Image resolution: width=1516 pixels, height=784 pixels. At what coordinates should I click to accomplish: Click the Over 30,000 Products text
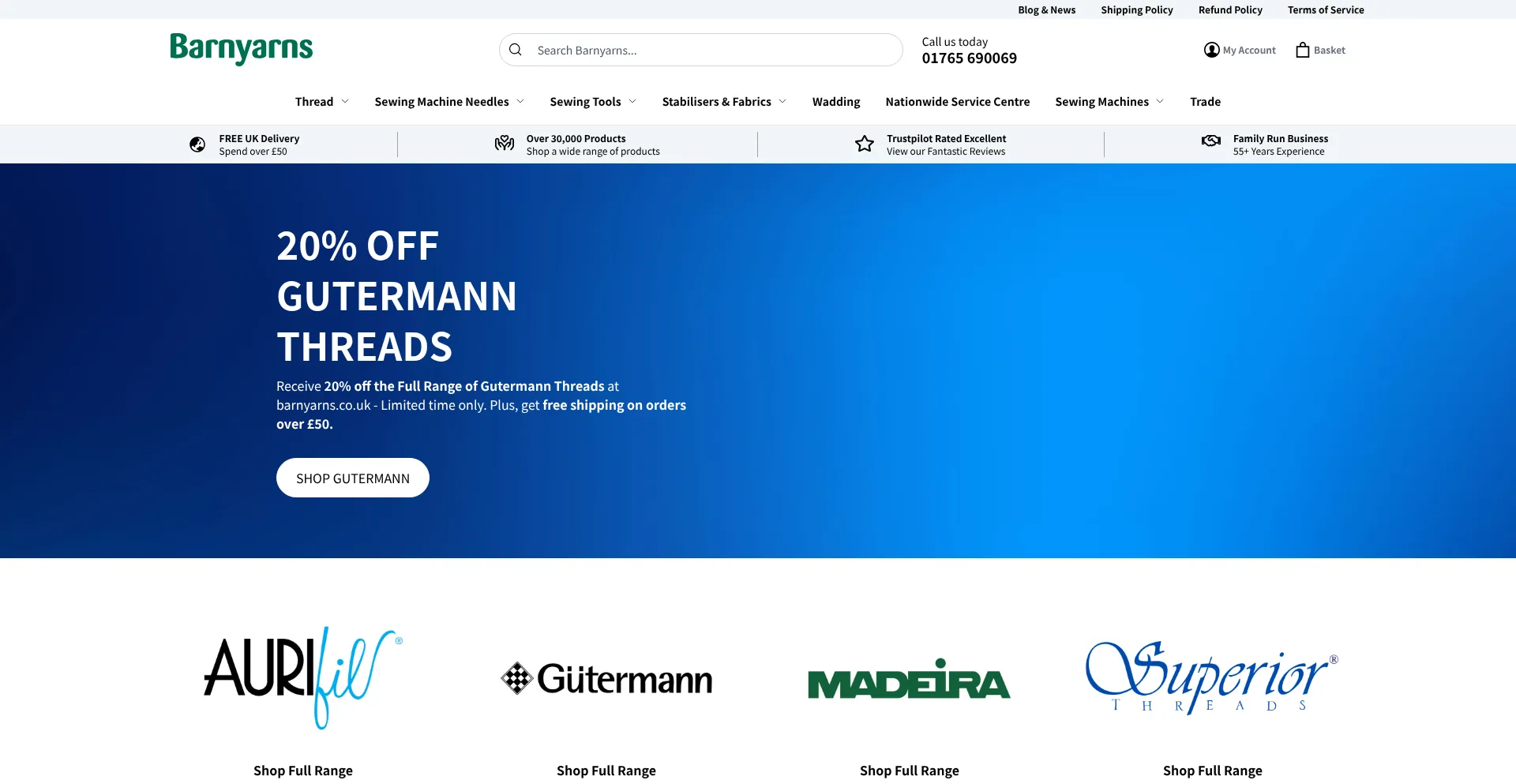point(576,138)
